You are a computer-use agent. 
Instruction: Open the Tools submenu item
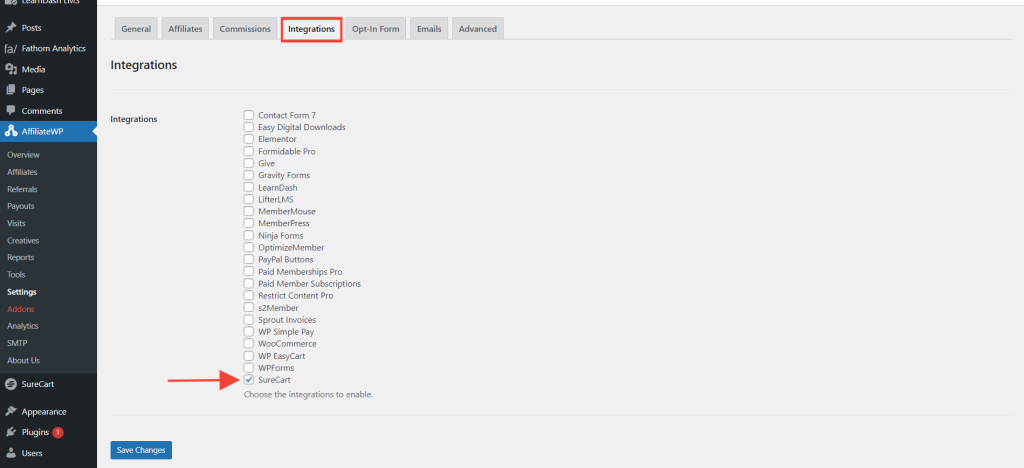[x=16, y=275]
